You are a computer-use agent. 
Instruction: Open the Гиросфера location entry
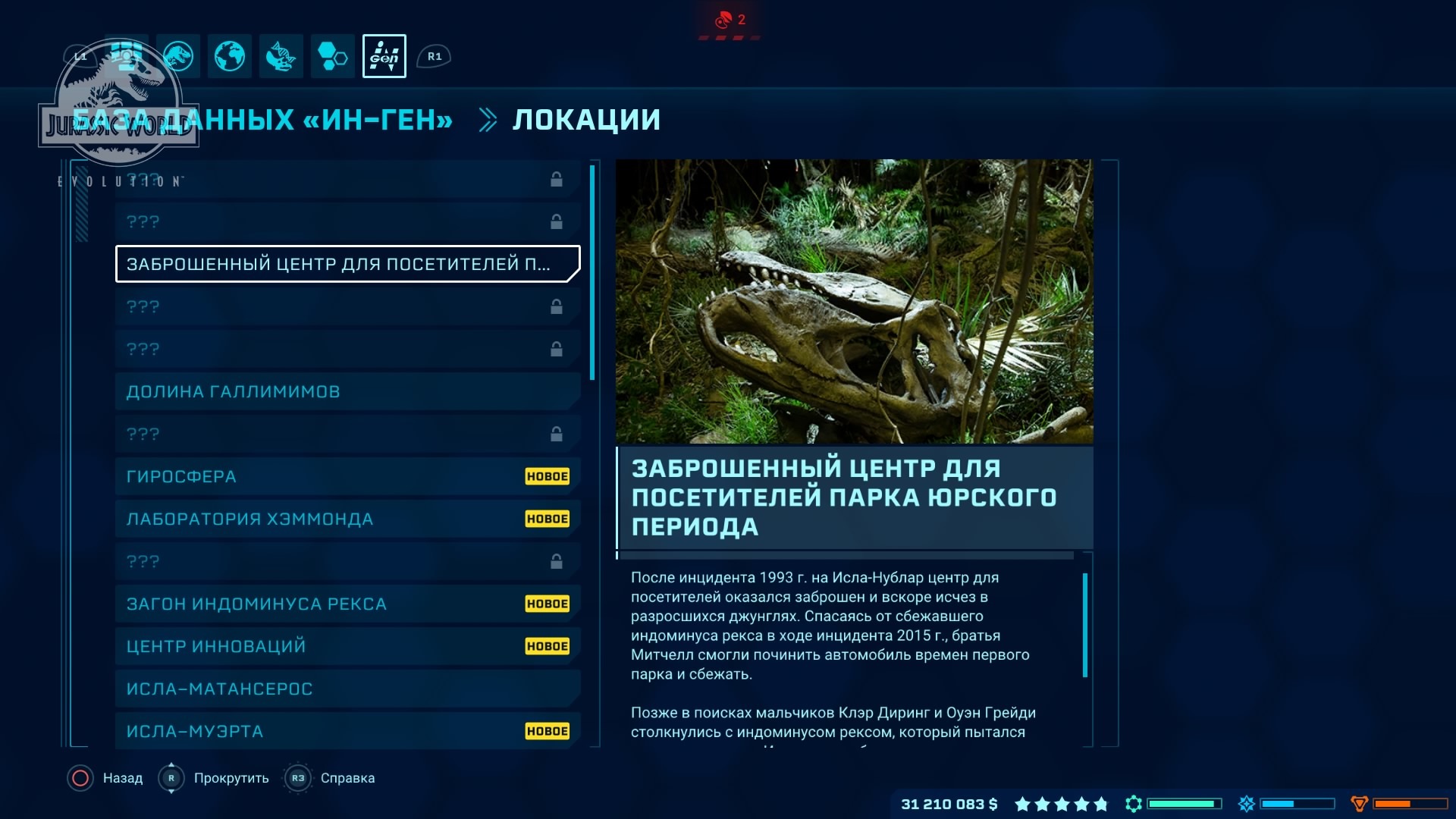(348, 476)
